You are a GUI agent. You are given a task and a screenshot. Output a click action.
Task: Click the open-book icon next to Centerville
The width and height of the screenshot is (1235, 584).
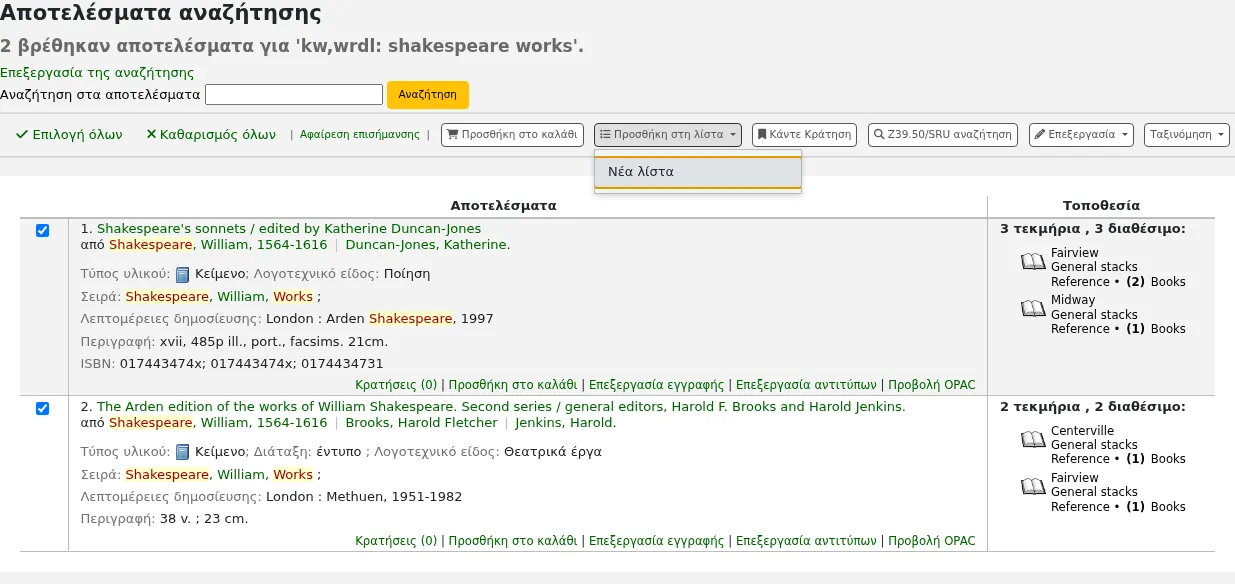coord(1033,440)
